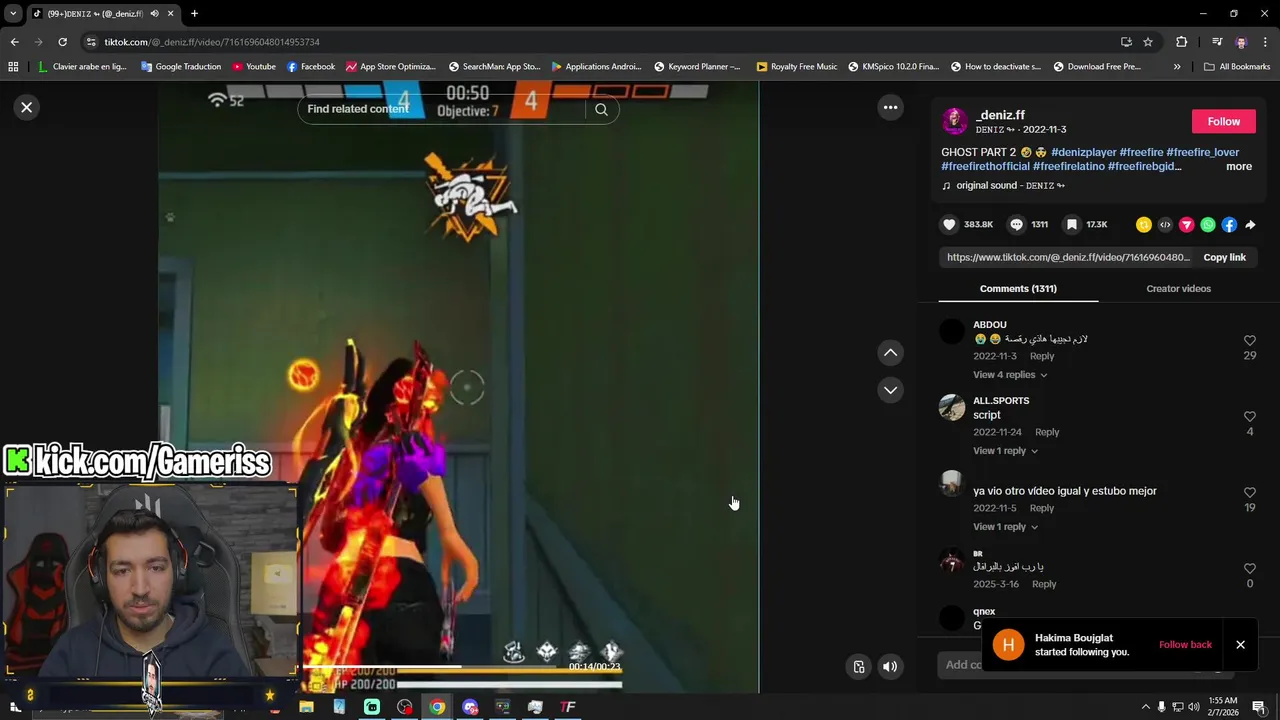Like the ALL.SPORTS 'script' comment
The width and height of the screenshot is (1280, 720).
(x=1249, y=417)
